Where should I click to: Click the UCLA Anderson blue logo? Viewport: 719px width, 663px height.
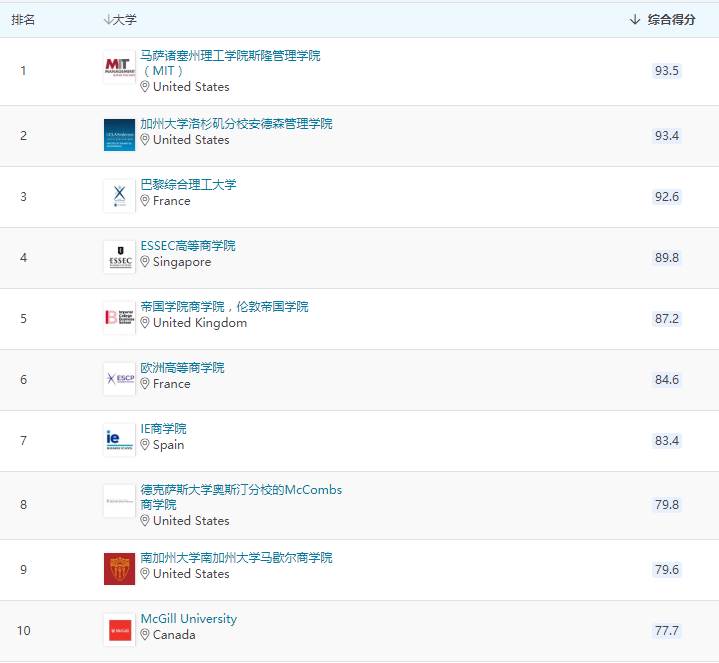click(x=119, y=135)
